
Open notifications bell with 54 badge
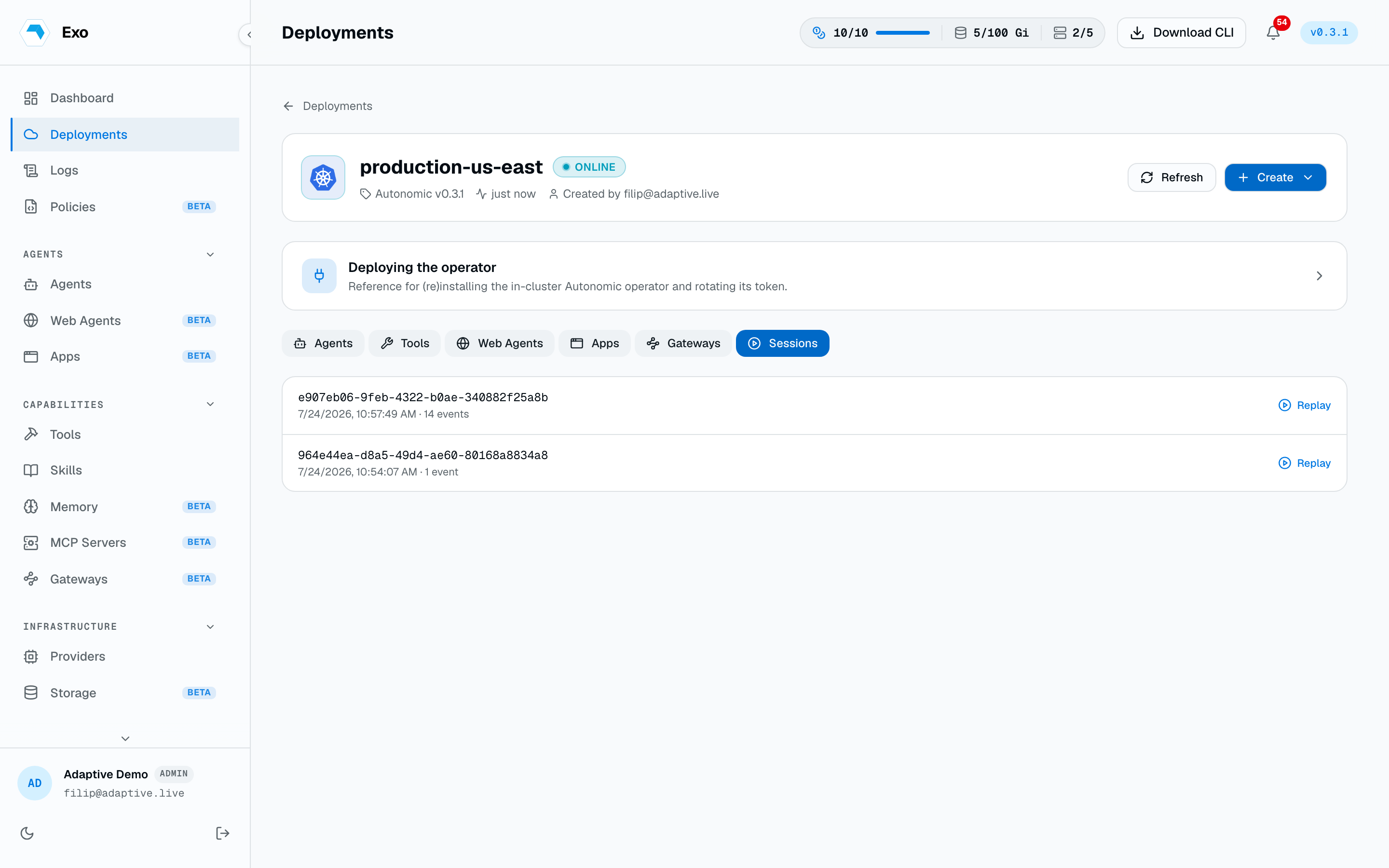point(1273,33)
